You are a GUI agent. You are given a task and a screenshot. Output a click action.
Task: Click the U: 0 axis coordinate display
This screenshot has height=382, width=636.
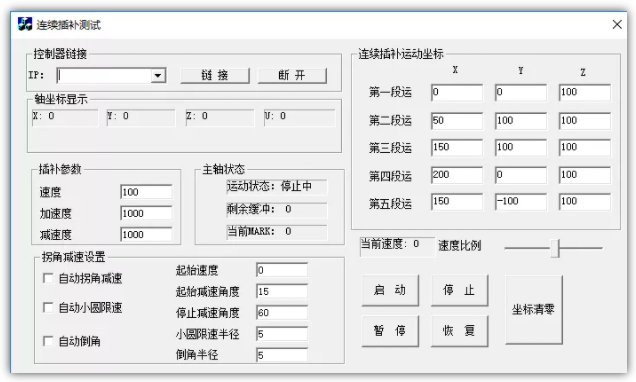pos(300,117)
